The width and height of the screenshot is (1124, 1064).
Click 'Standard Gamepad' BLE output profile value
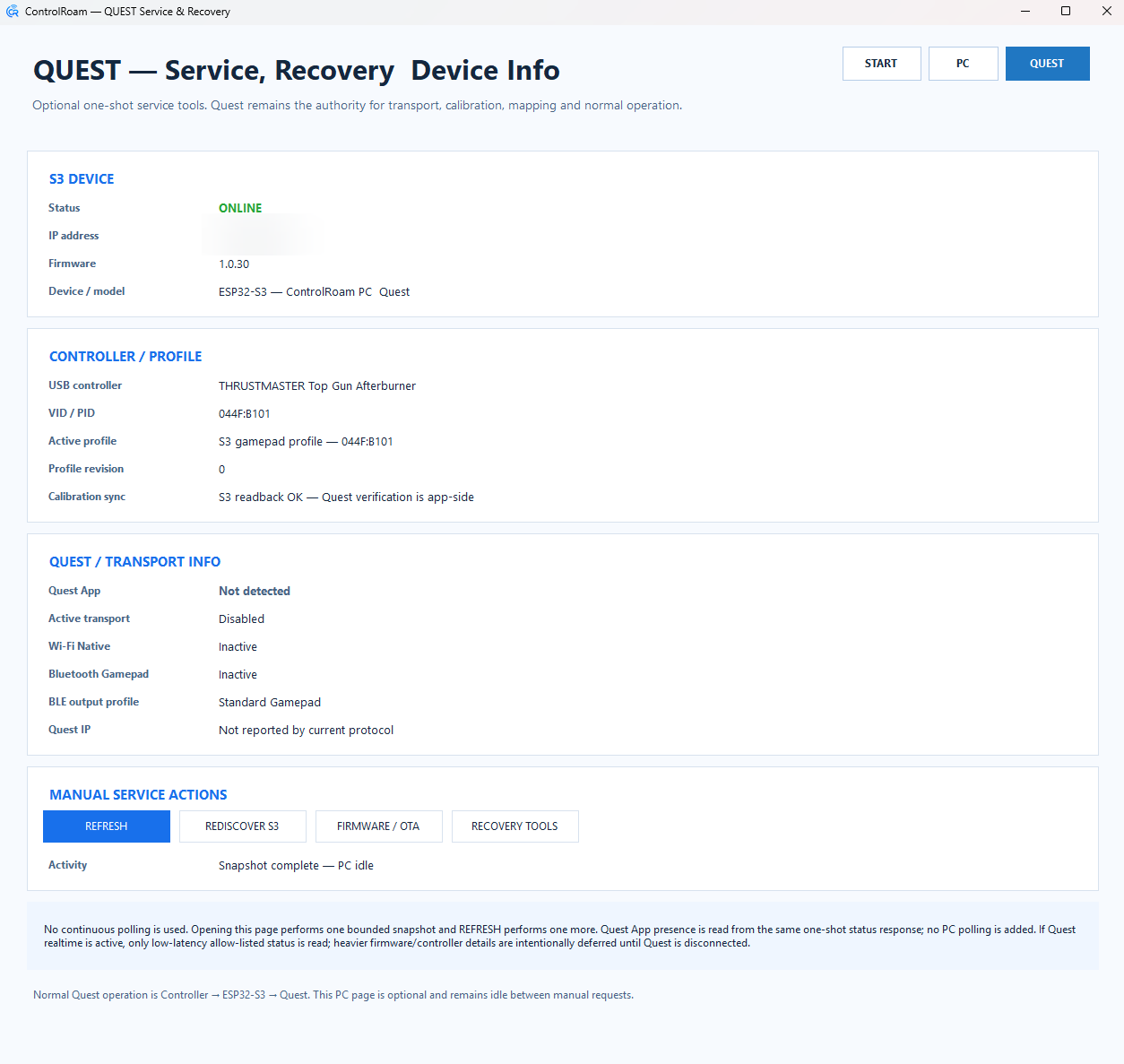click(x=270, y=703)
